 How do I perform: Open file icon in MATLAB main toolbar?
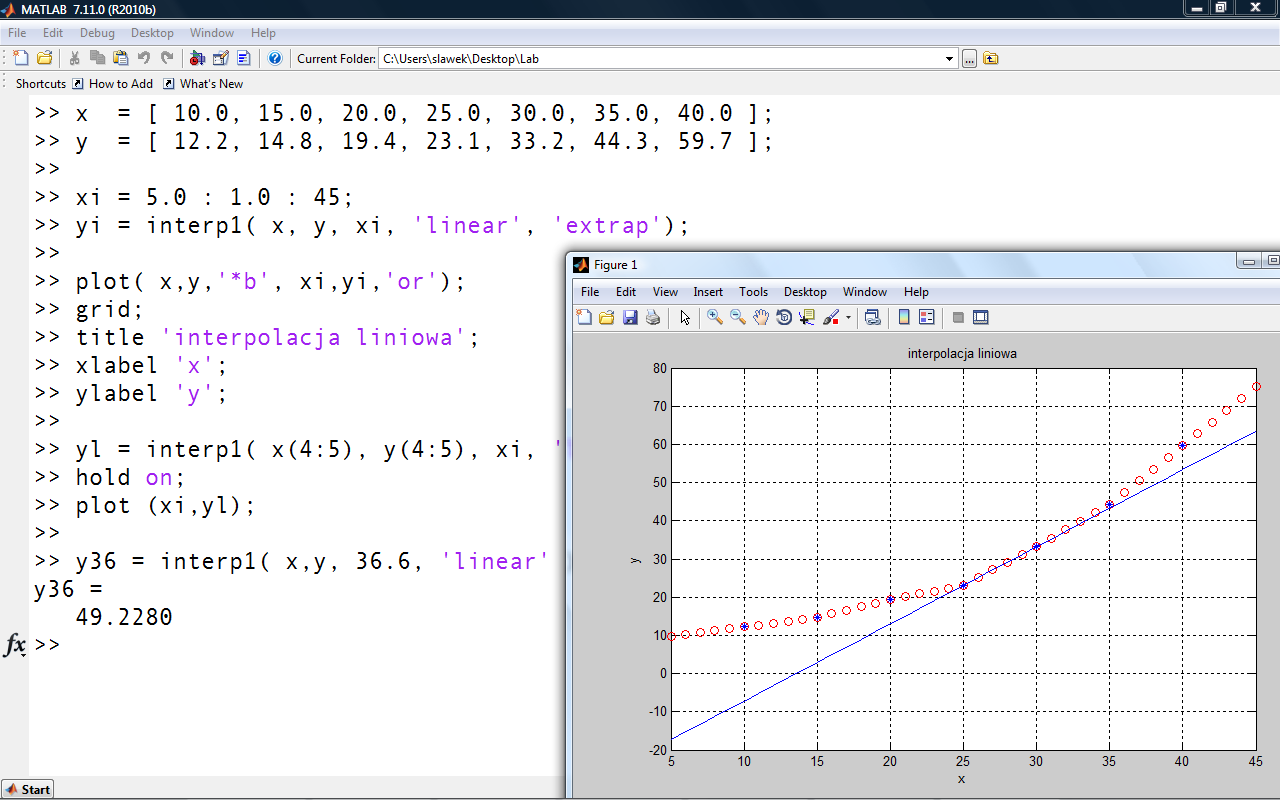(44, 58)
